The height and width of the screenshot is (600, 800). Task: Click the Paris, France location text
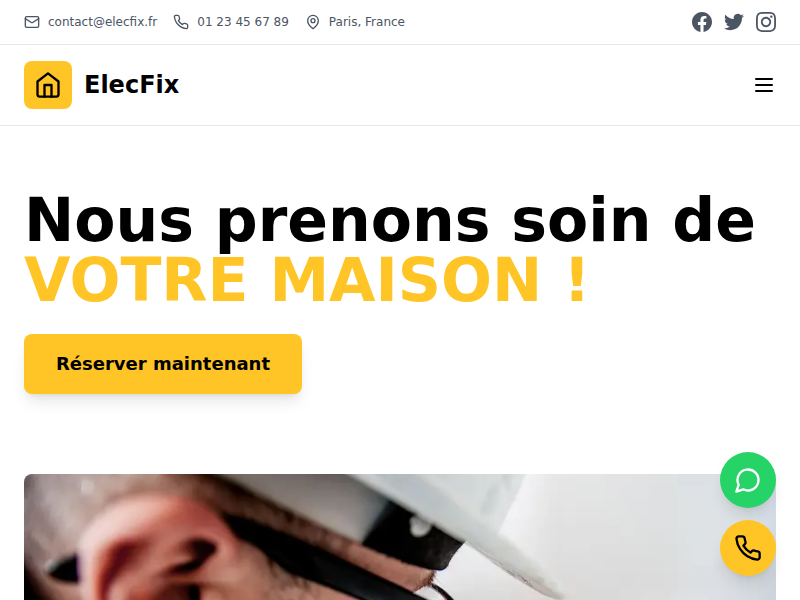pos(366,22)
